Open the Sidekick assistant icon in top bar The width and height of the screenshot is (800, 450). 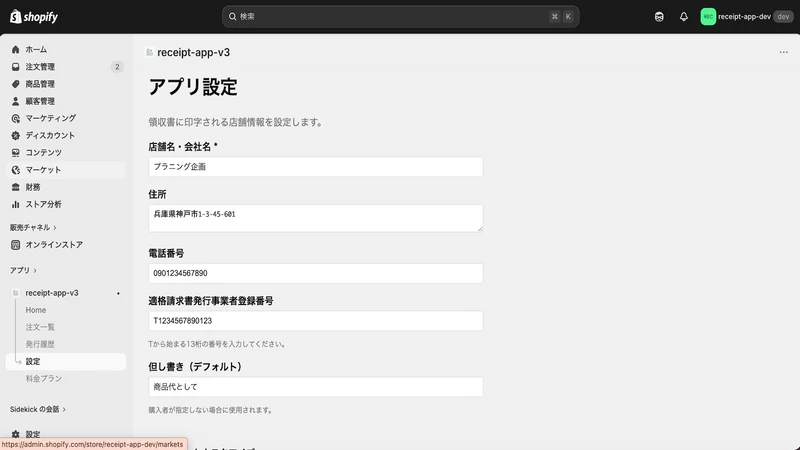click(659, 17)
